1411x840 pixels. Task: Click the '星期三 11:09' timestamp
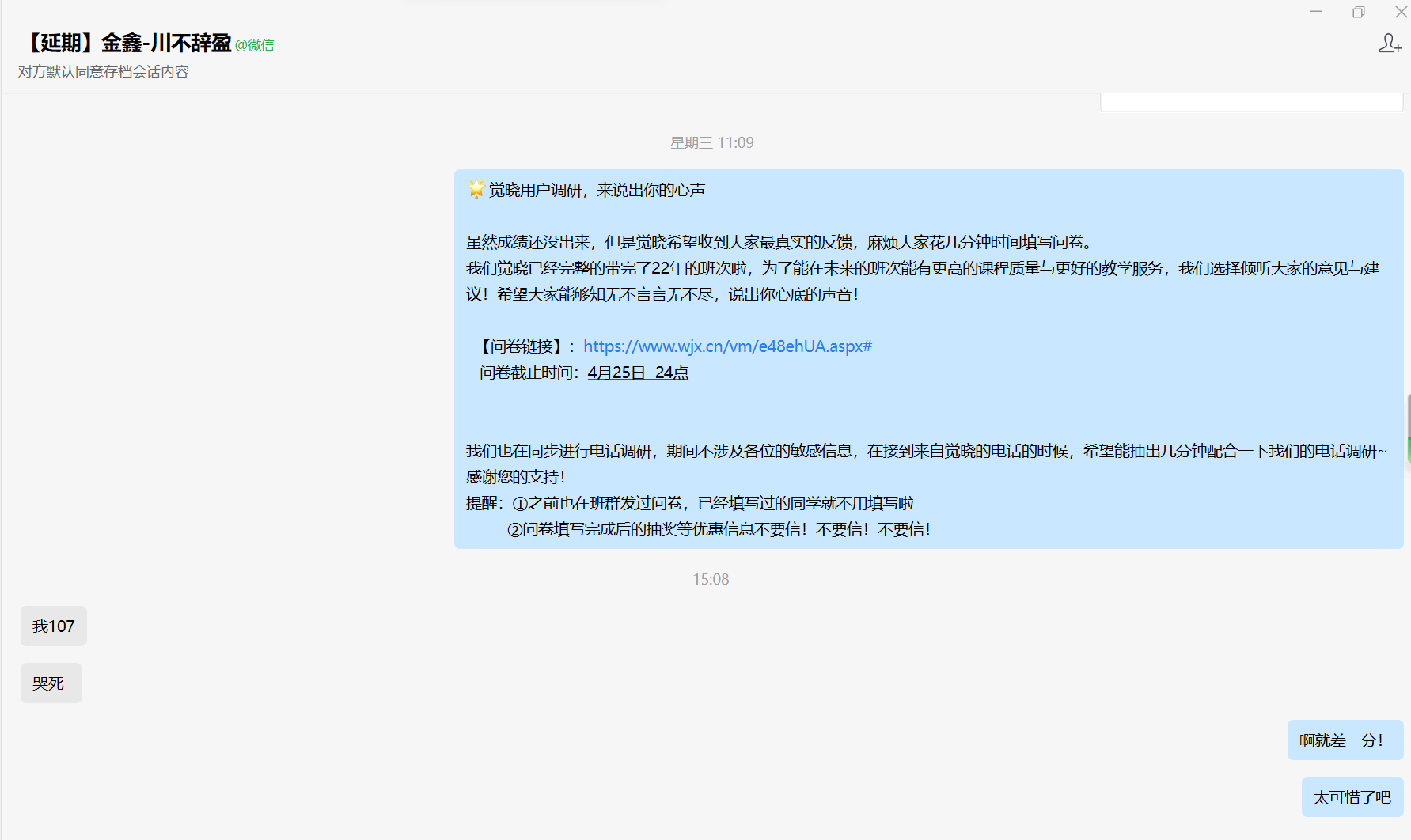point(711,143)
